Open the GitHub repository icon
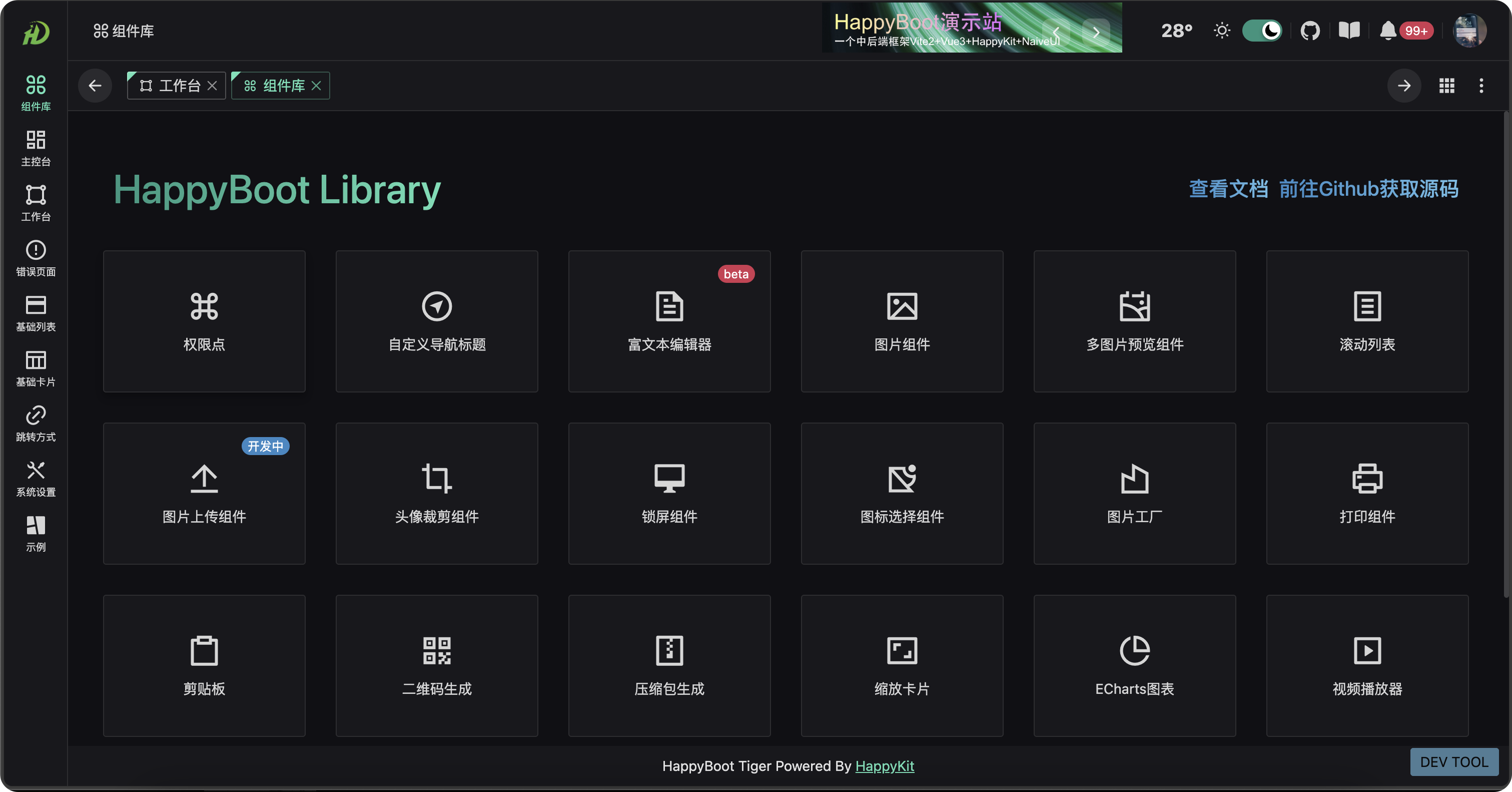 (1309, 31)
